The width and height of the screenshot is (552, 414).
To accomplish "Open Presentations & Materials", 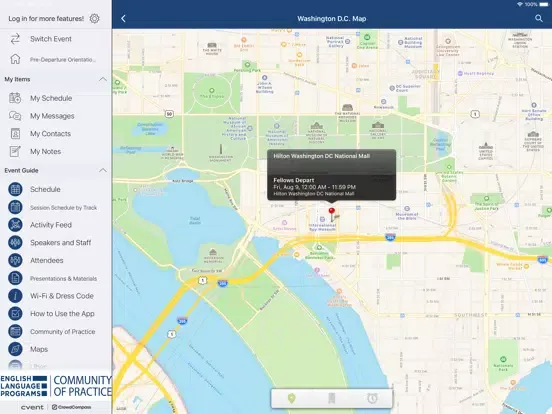I will [x=56, y=278].
